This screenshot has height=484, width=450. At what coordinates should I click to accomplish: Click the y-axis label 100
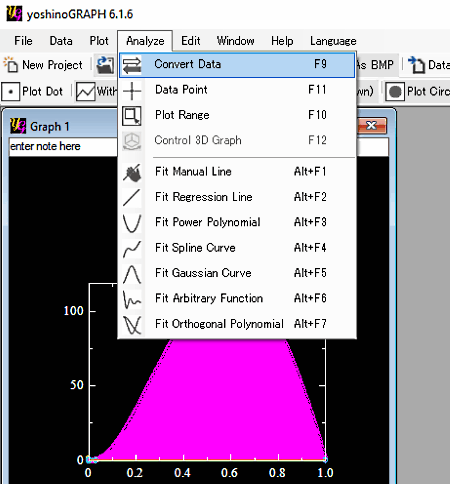pyautogui.click(x=73, y=311)
